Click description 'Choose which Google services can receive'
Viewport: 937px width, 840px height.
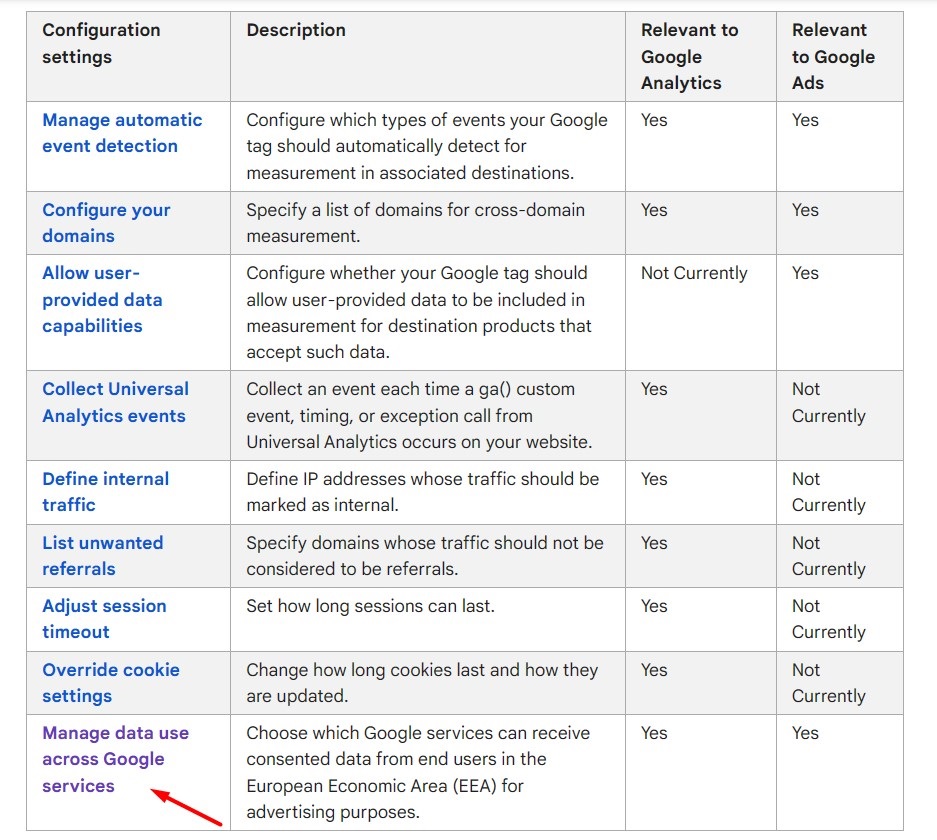[x=418, y=772]
